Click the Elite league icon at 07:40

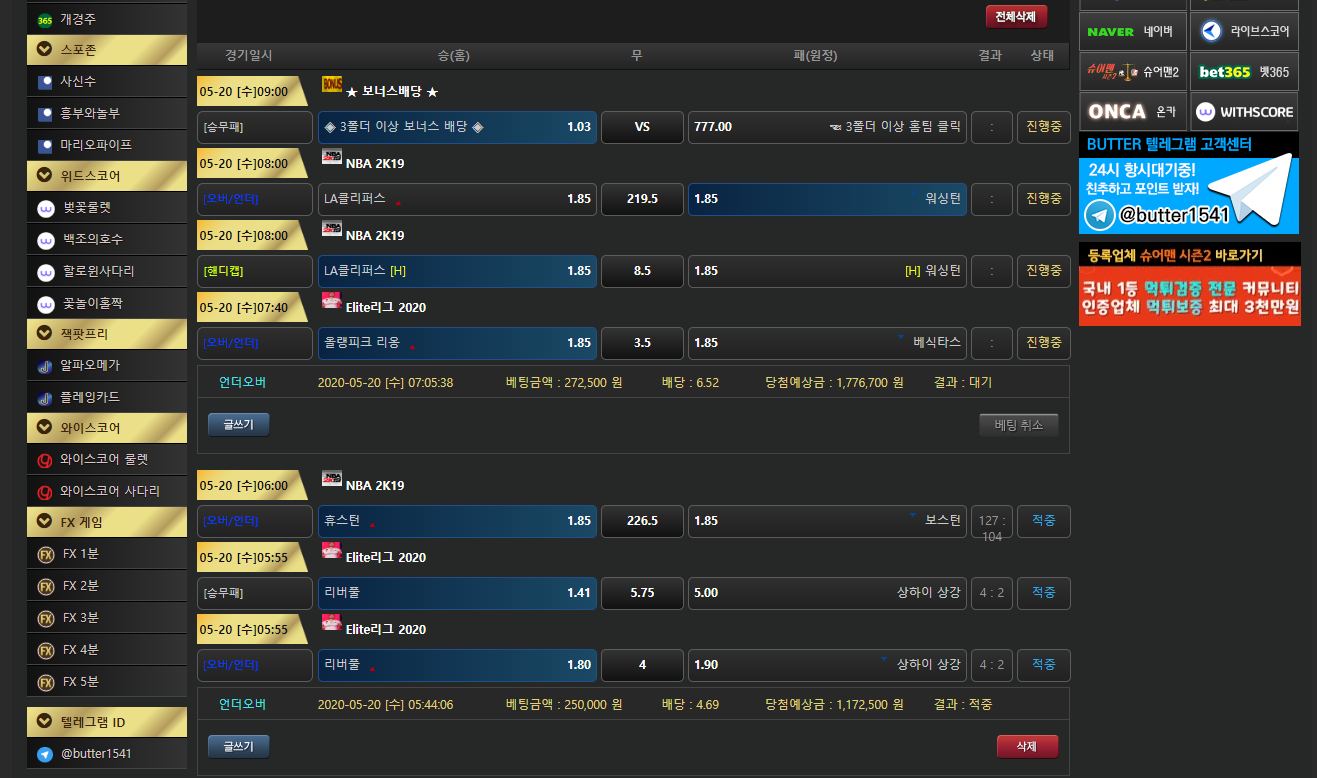point(332,301)
